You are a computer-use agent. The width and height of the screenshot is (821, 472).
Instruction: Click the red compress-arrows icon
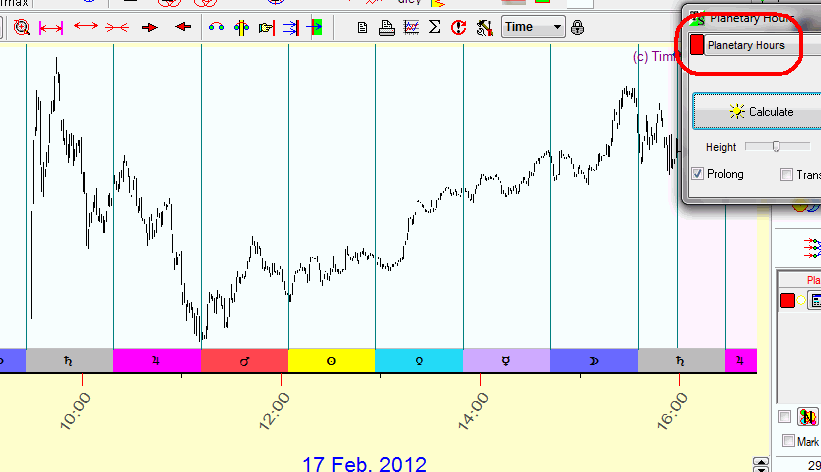tap(116, 27)
